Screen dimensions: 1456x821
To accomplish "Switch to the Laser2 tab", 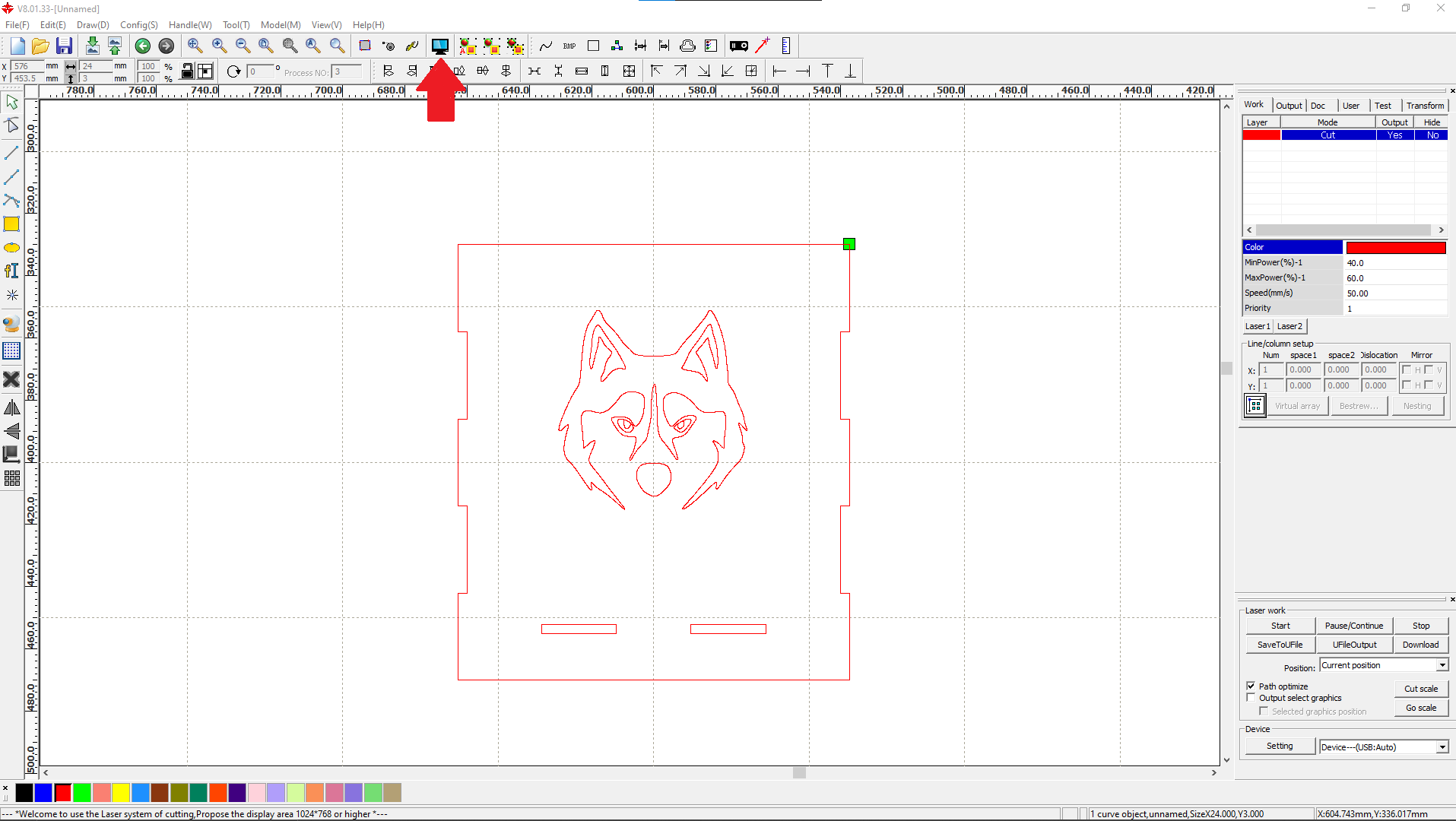I will pos(1289,326).
